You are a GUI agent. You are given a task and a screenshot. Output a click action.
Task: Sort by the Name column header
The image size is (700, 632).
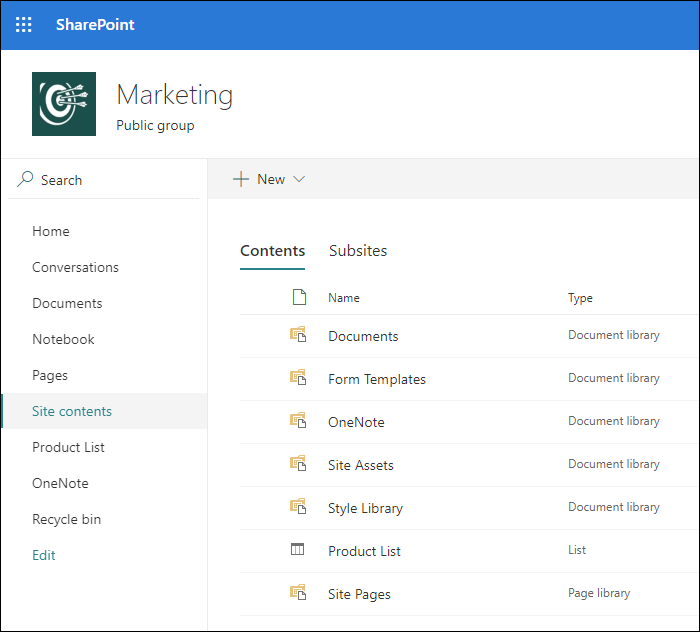point(344,298)
